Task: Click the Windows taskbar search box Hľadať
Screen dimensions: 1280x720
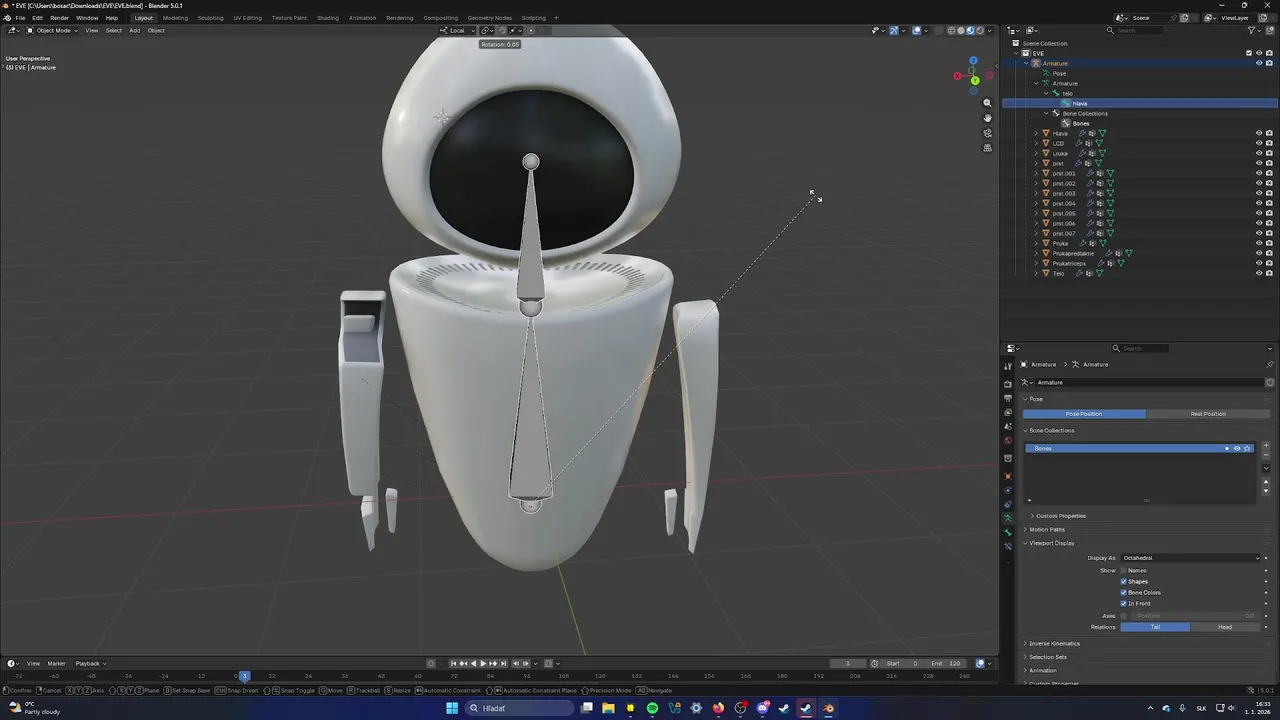Action: [x=519, y=708]
